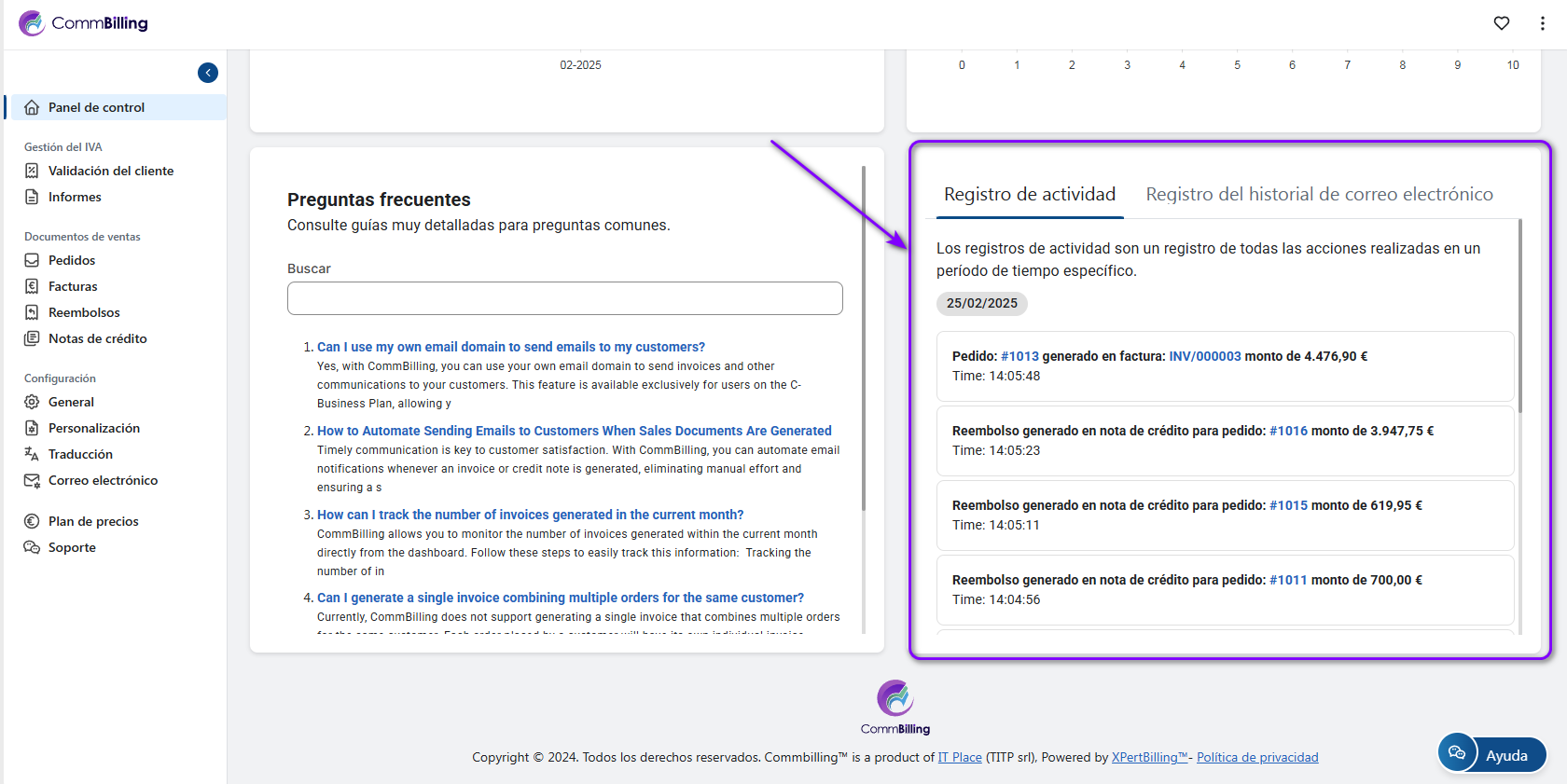Click the Facturas invoice icon

[32, 286]
